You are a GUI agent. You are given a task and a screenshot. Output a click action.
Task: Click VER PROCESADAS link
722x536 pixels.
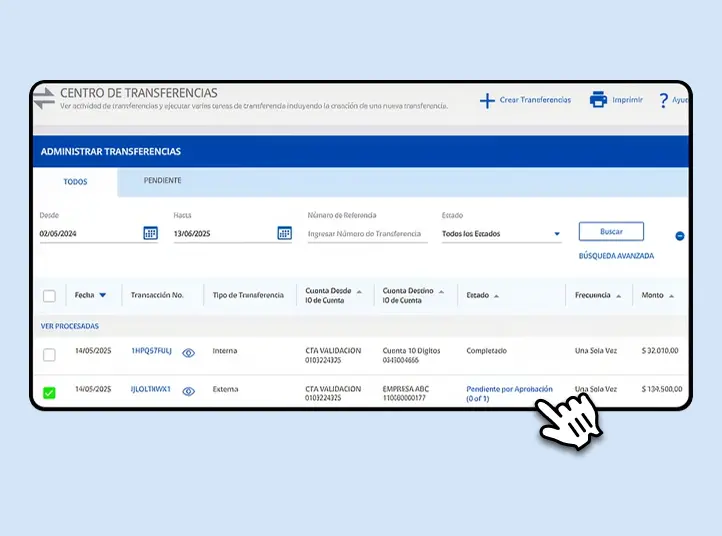(70, 326)
